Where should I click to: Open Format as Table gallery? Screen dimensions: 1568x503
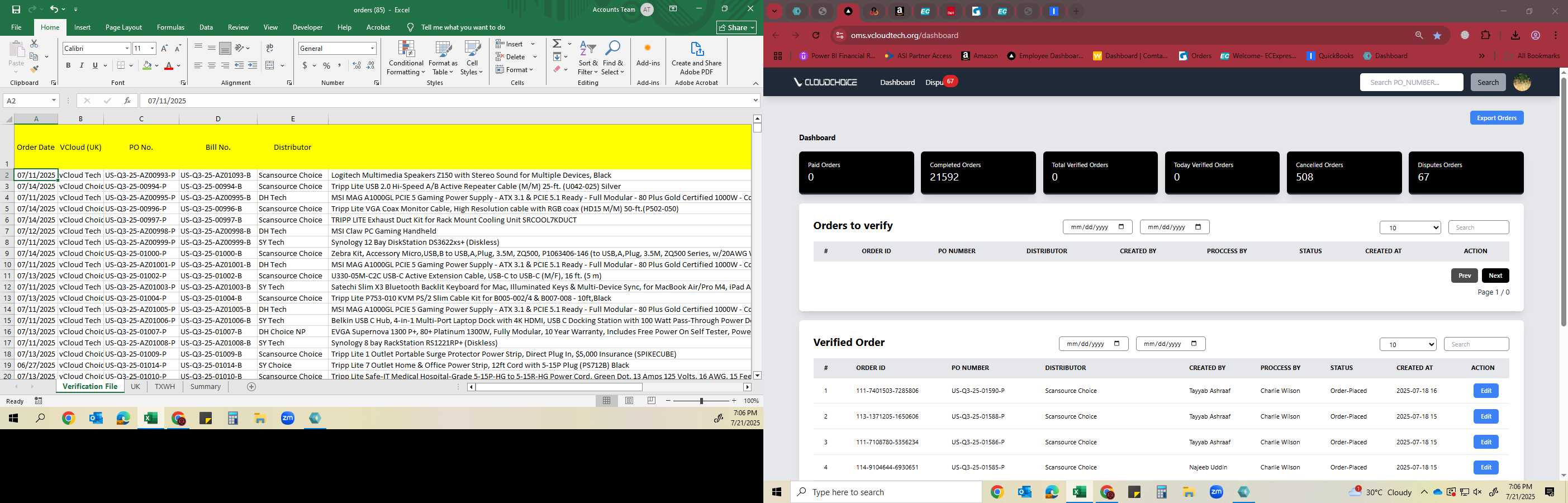coord(443,58)
